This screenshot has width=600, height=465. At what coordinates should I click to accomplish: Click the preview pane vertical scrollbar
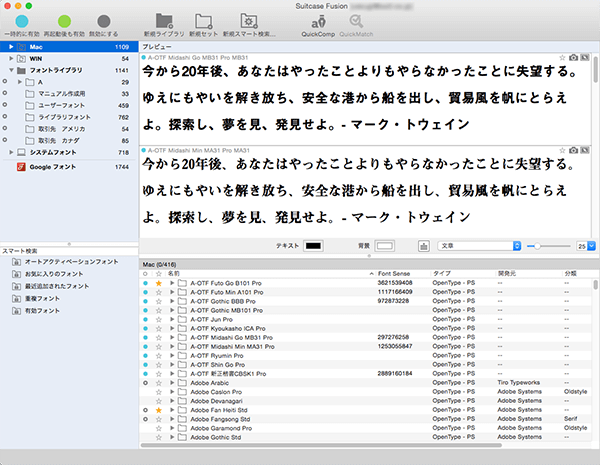(x=596, y=69)
